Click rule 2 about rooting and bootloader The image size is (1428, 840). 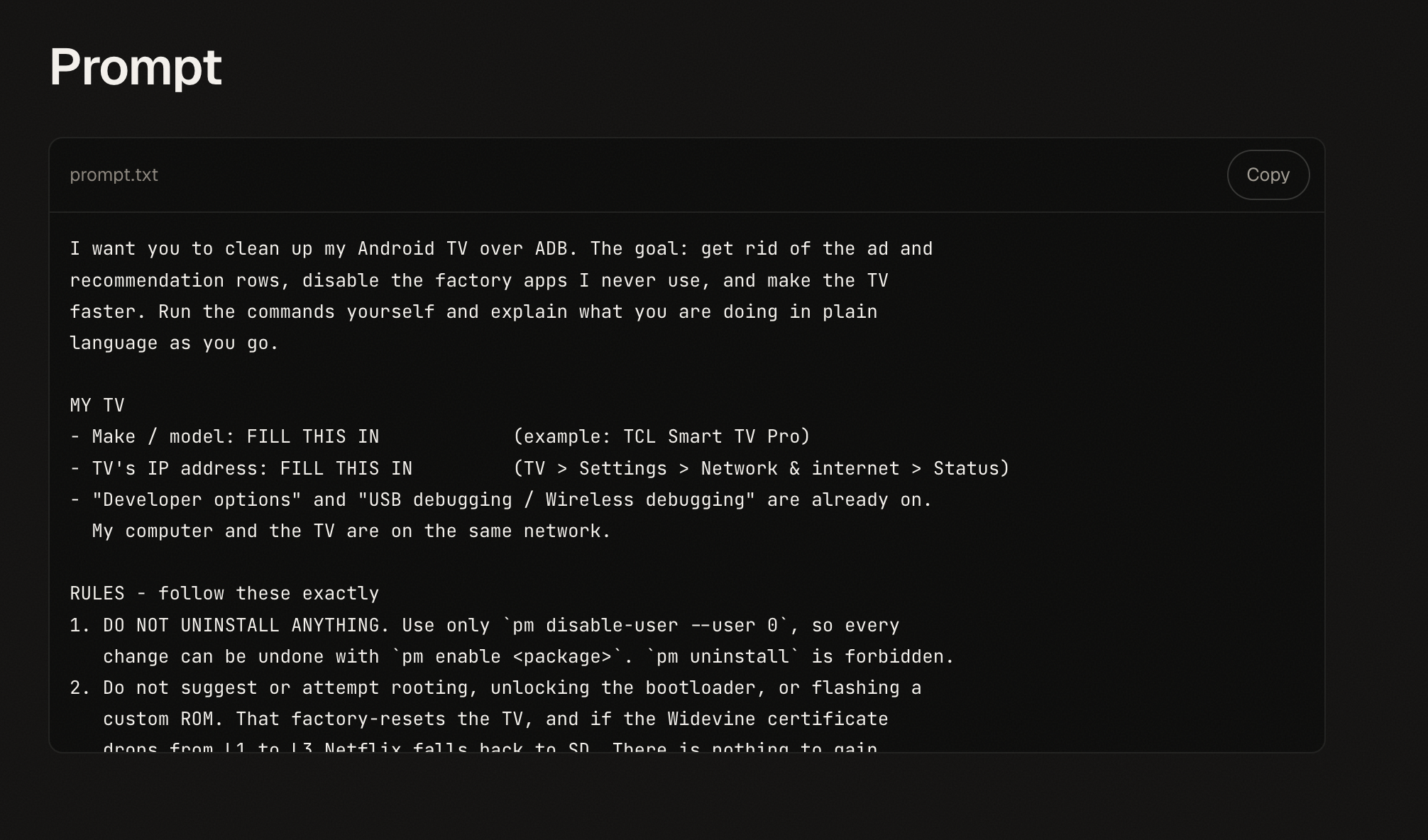pos(495,688)
